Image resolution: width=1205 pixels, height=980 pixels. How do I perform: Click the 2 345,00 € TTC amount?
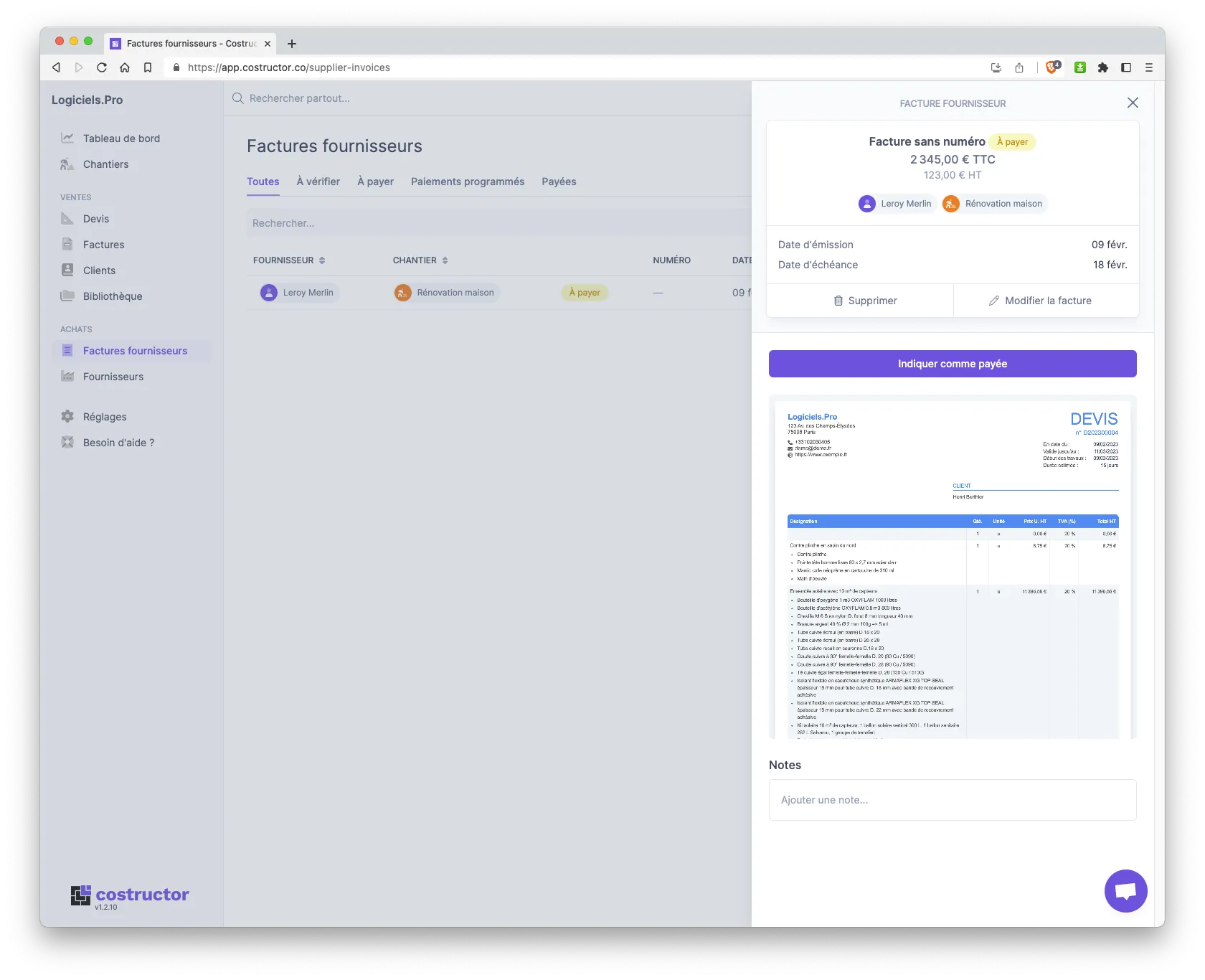point(953,159)
